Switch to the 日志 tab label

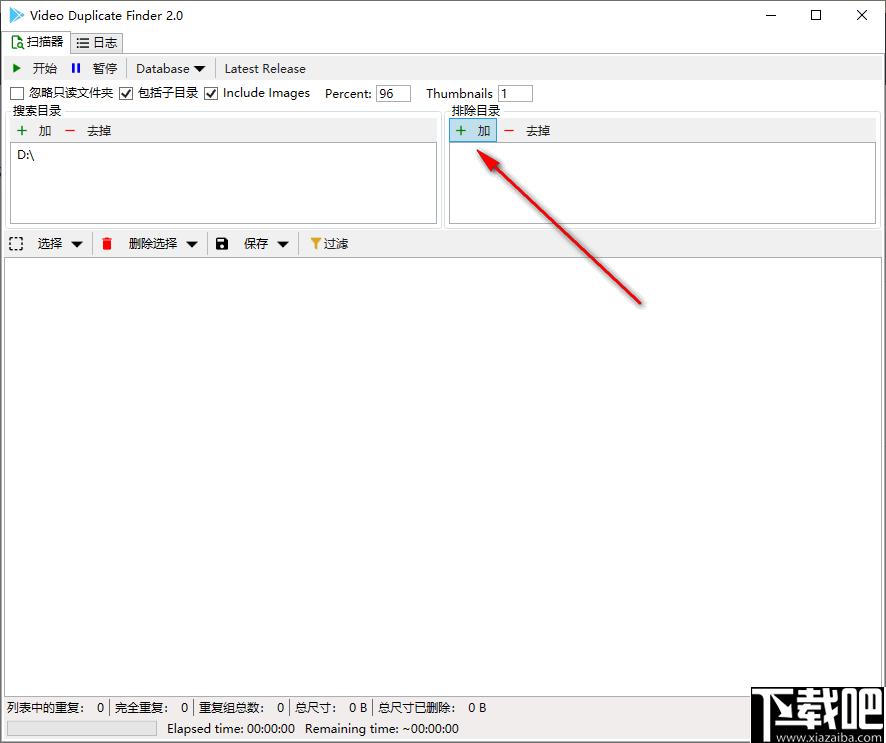pos(105,42)
